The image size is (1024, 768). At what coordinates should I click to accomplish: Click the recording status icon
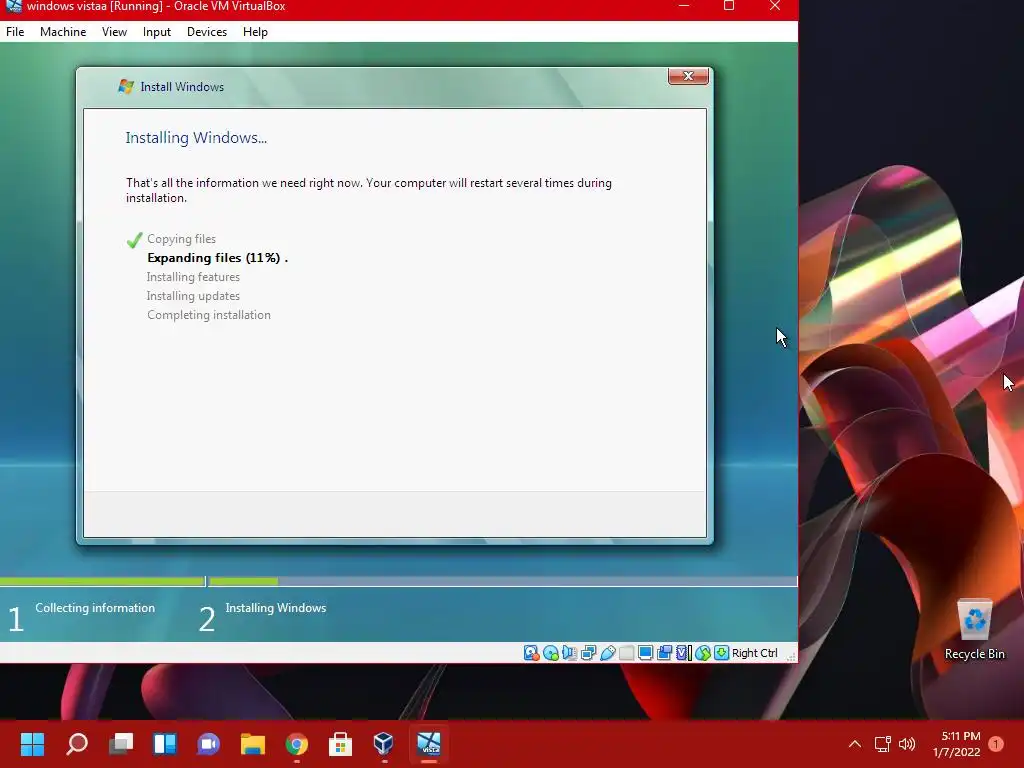point(664,652)
